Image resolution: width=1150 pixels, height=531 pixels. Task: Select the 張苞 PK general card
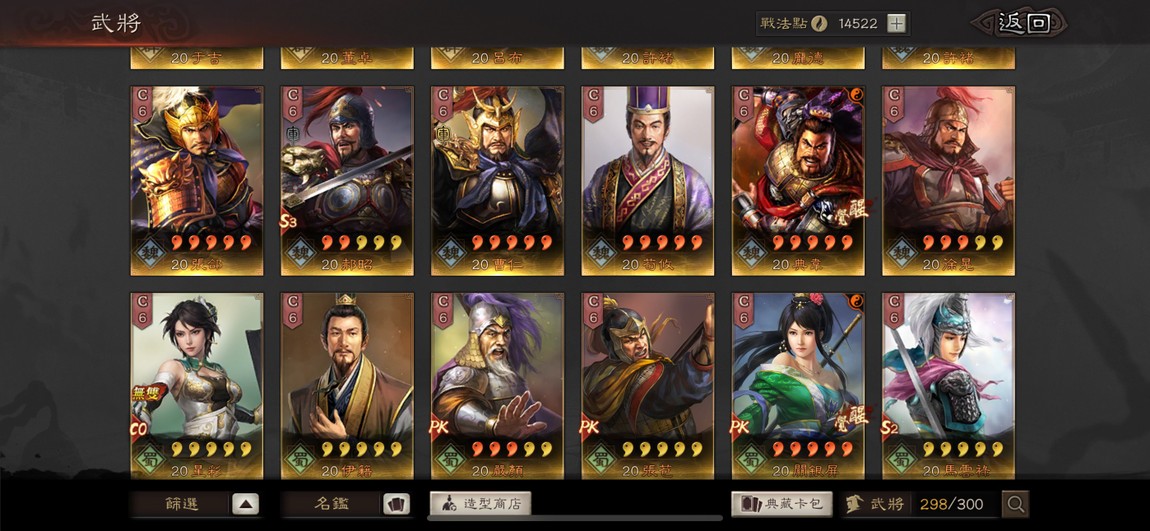pos(648,387)
